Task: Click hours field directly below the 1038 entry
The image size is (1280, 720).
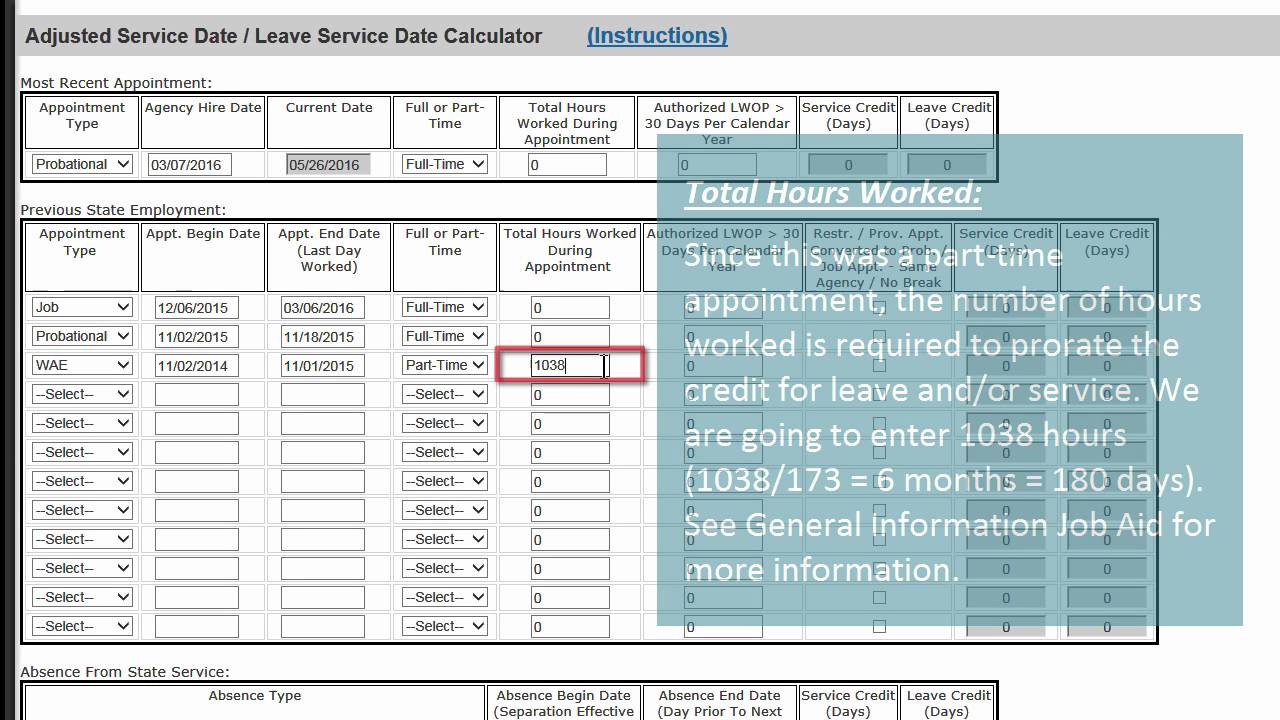Action: (x=570, y=395)
